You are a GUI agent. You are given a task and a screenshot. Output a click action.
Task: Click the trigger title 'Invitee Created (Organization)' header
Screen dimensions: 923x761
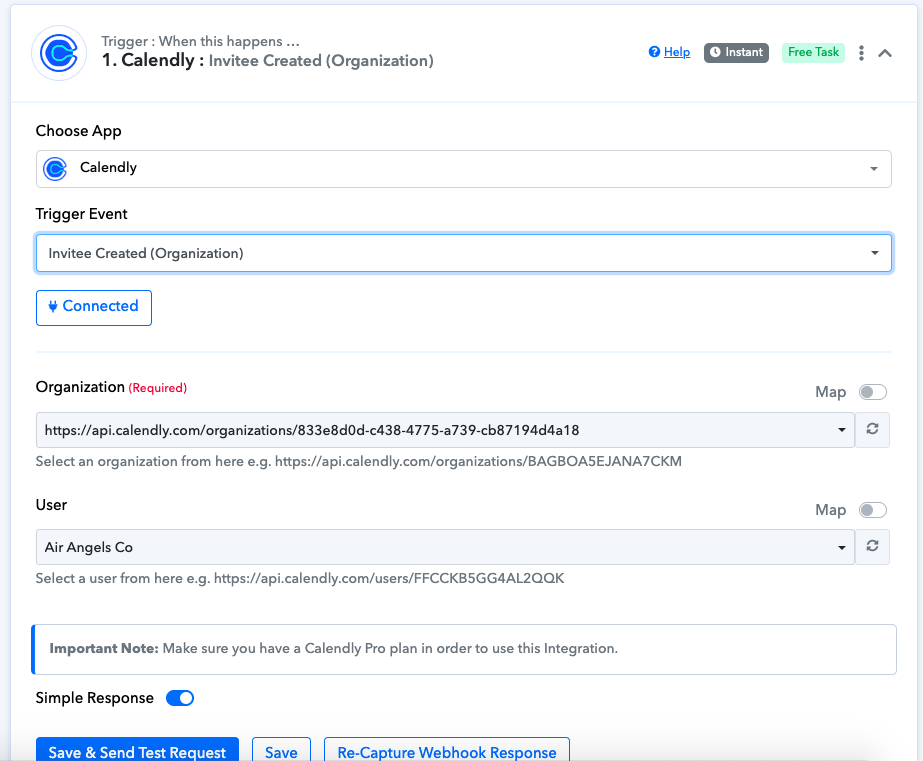click(x=321, y=61)
